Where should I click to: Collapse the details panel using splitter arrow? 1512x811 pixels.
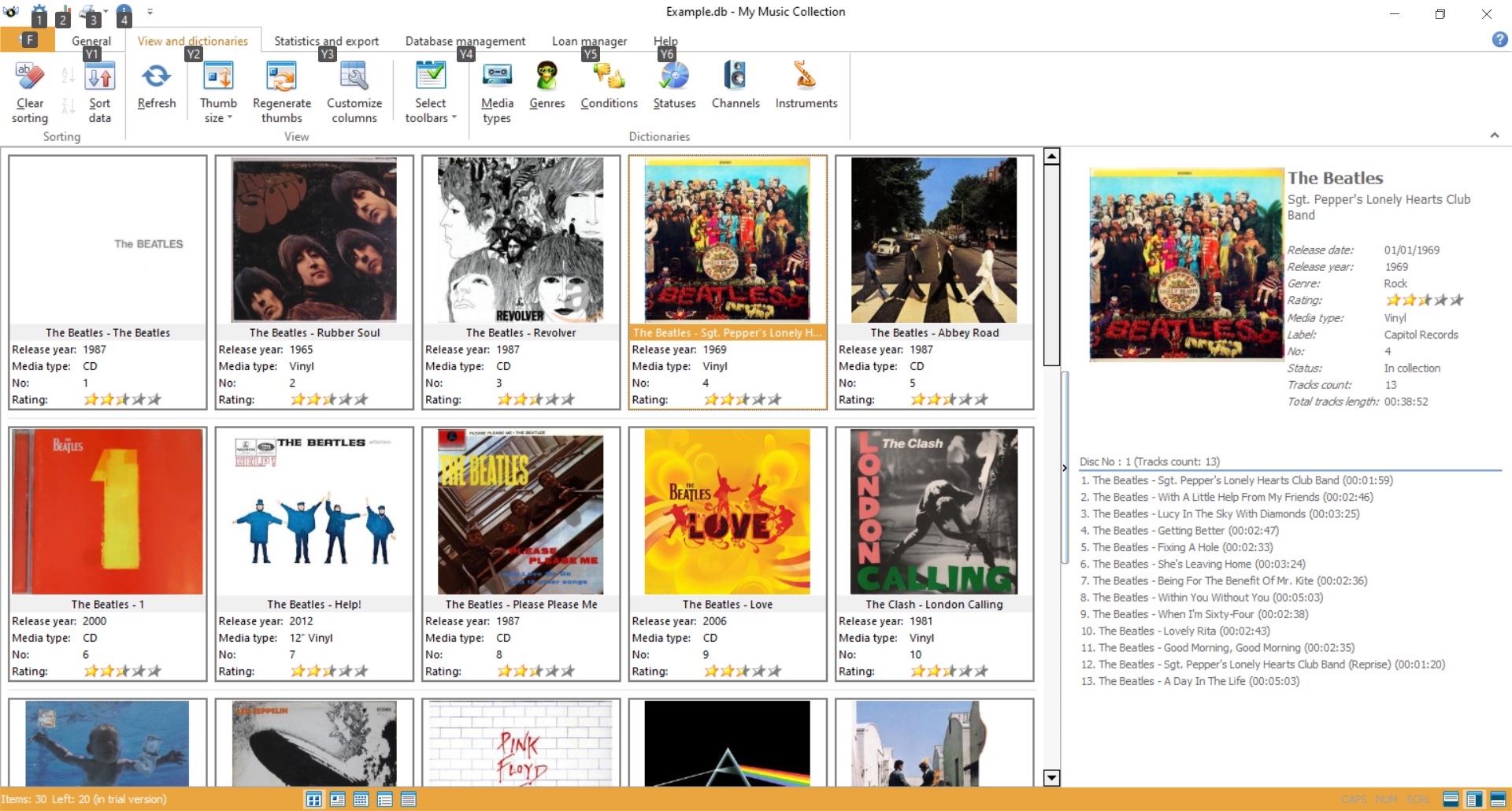coord(1065,468)
